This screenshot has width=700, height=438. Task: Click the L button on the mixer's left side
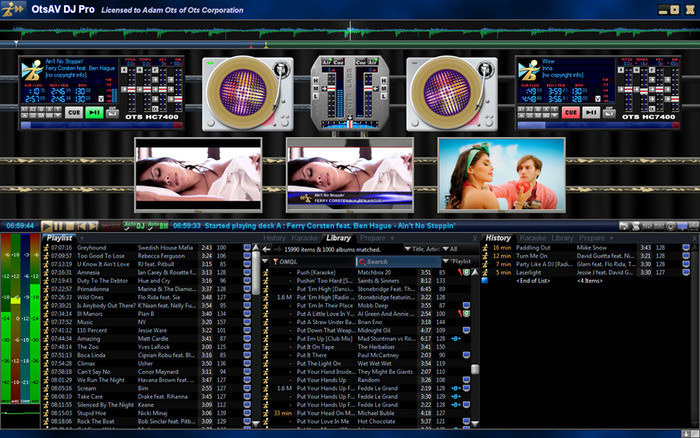(316, 96)
